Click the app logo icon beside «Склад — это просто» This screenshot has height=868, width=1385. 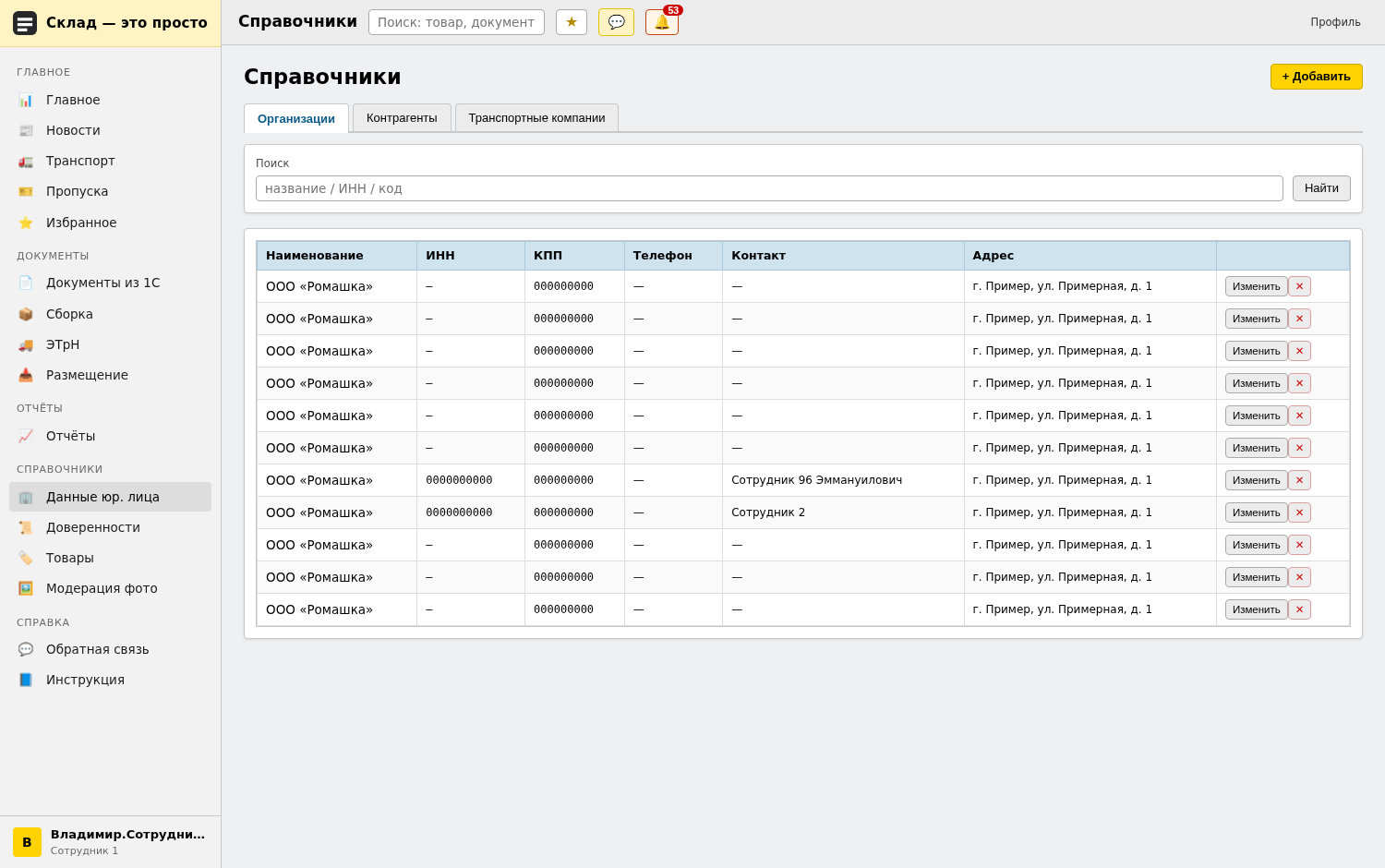25,23
